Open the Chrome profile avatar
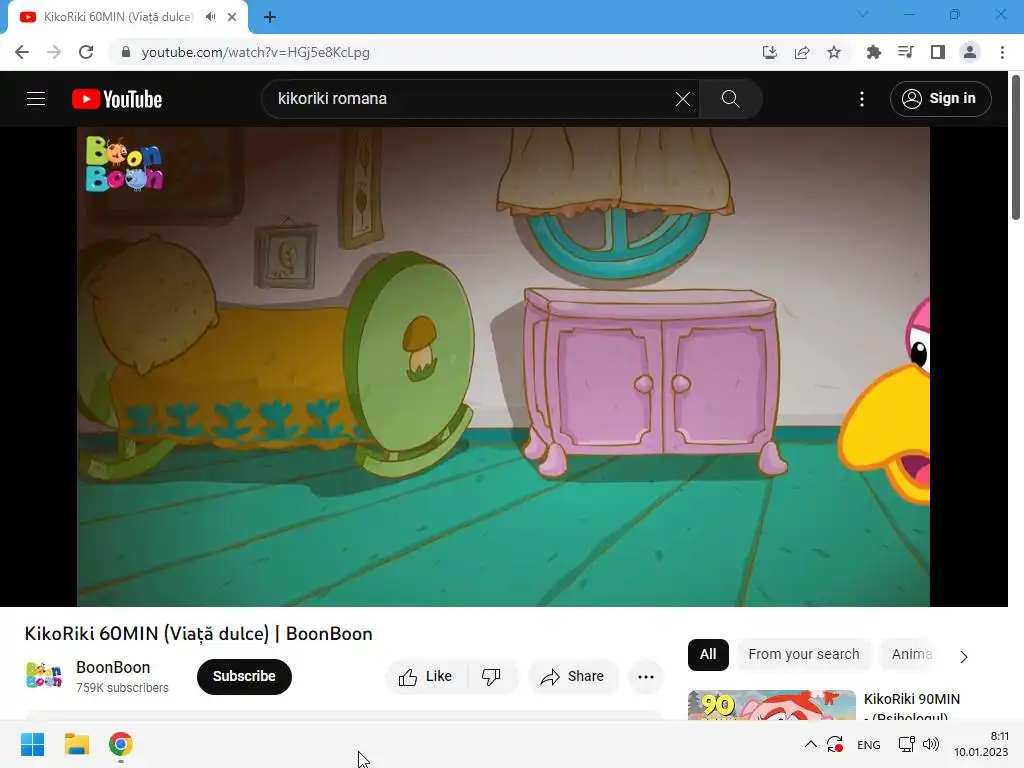The width and height of the screenshot is (1024, 768). click(x=970, y=52)
